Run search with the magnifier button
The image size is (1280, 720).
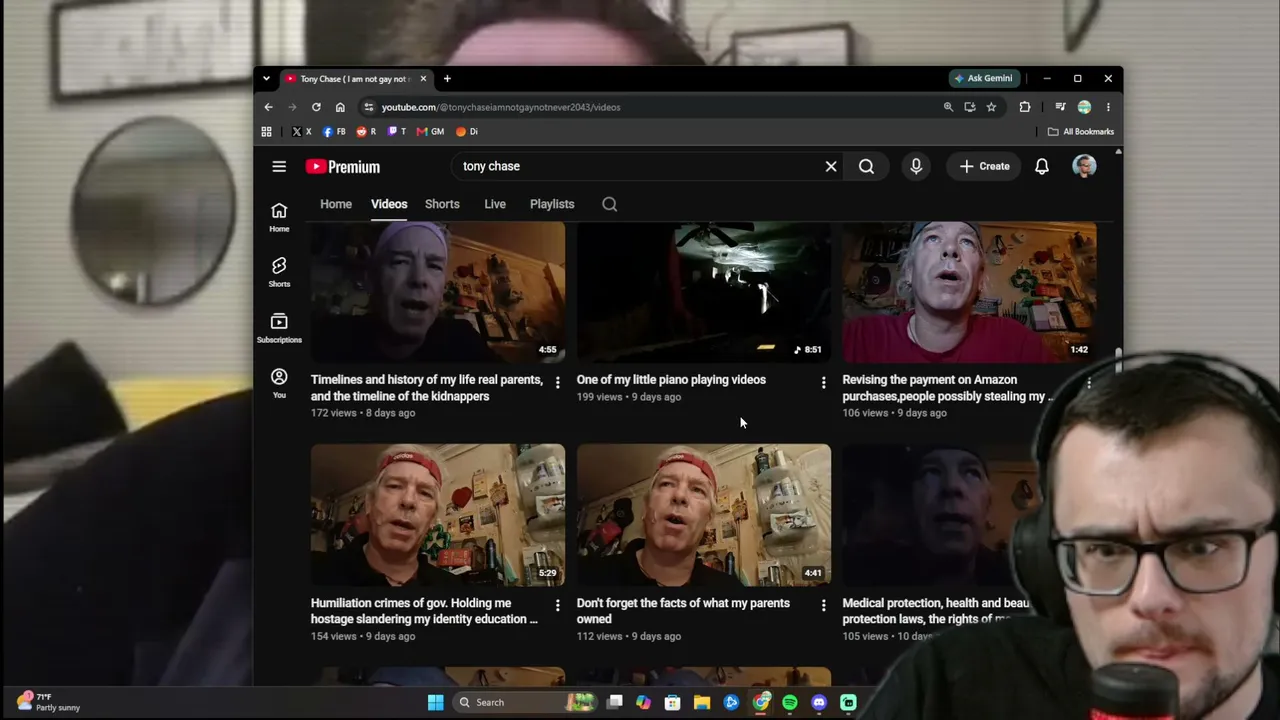click(866, 167)
